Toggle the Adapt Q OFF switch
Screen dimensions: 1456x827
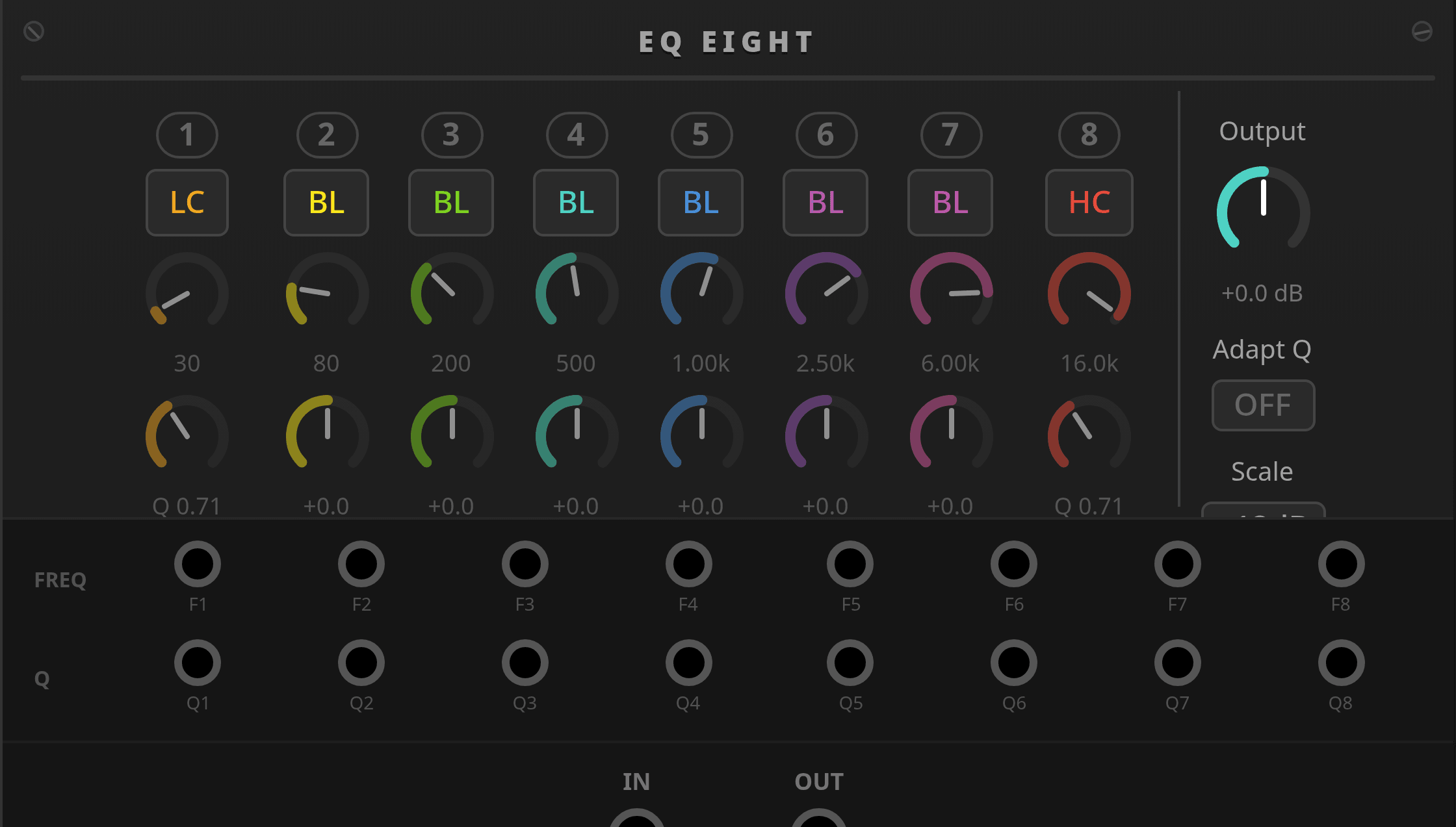point(1263,405)
